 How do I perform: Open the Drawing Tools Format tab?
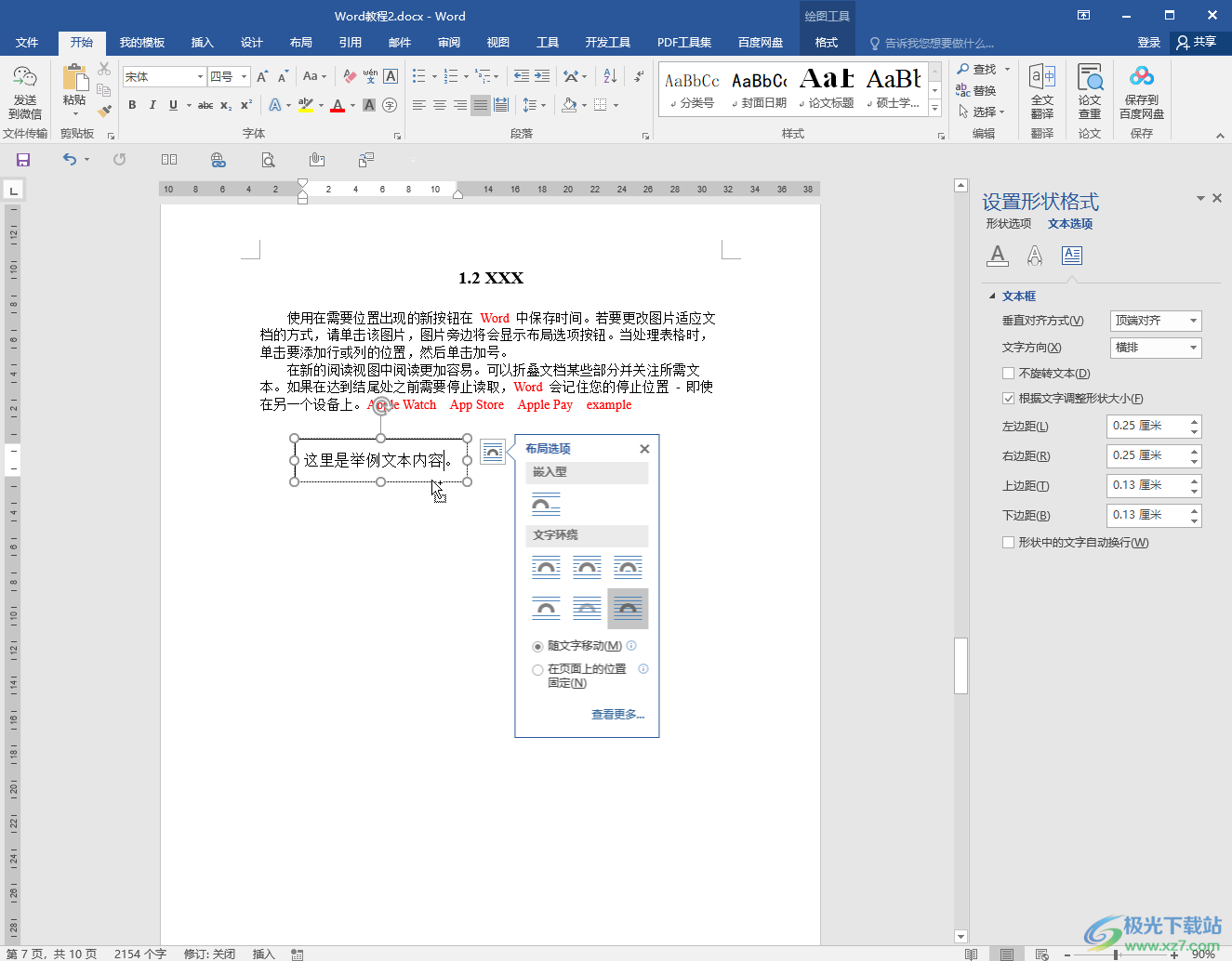[x=826, y=43]
